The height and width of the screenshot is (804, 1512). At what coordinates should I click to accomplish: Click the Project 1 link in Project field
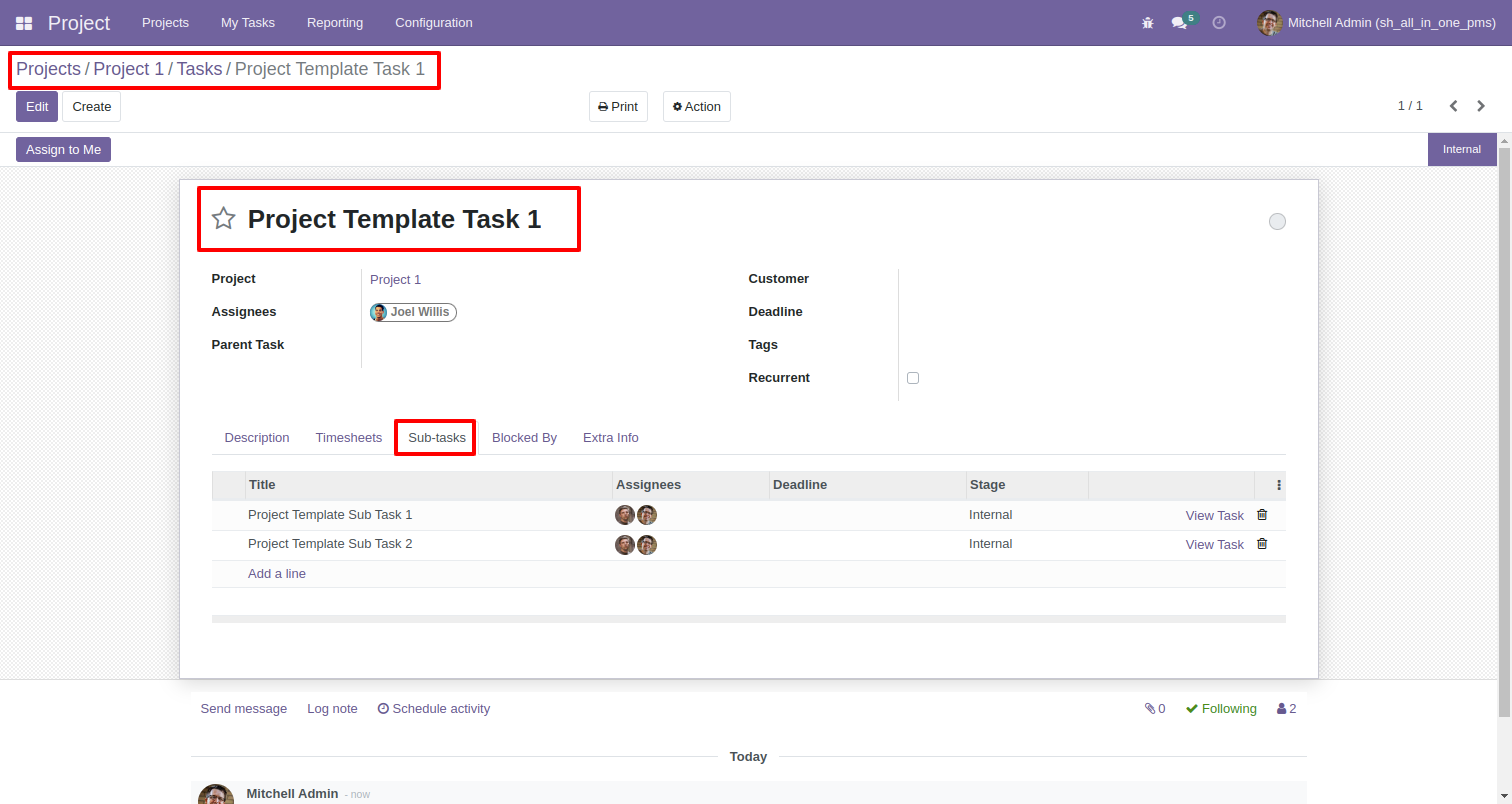(396, 280)
